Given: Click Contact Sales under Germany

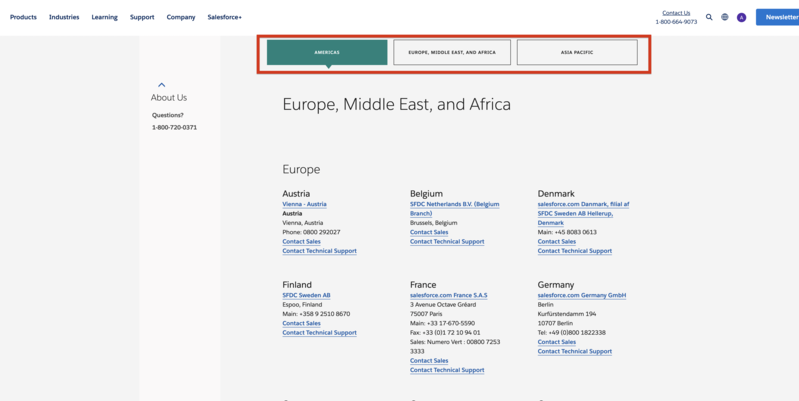Looking at the screenshot, I should [557, 342].
